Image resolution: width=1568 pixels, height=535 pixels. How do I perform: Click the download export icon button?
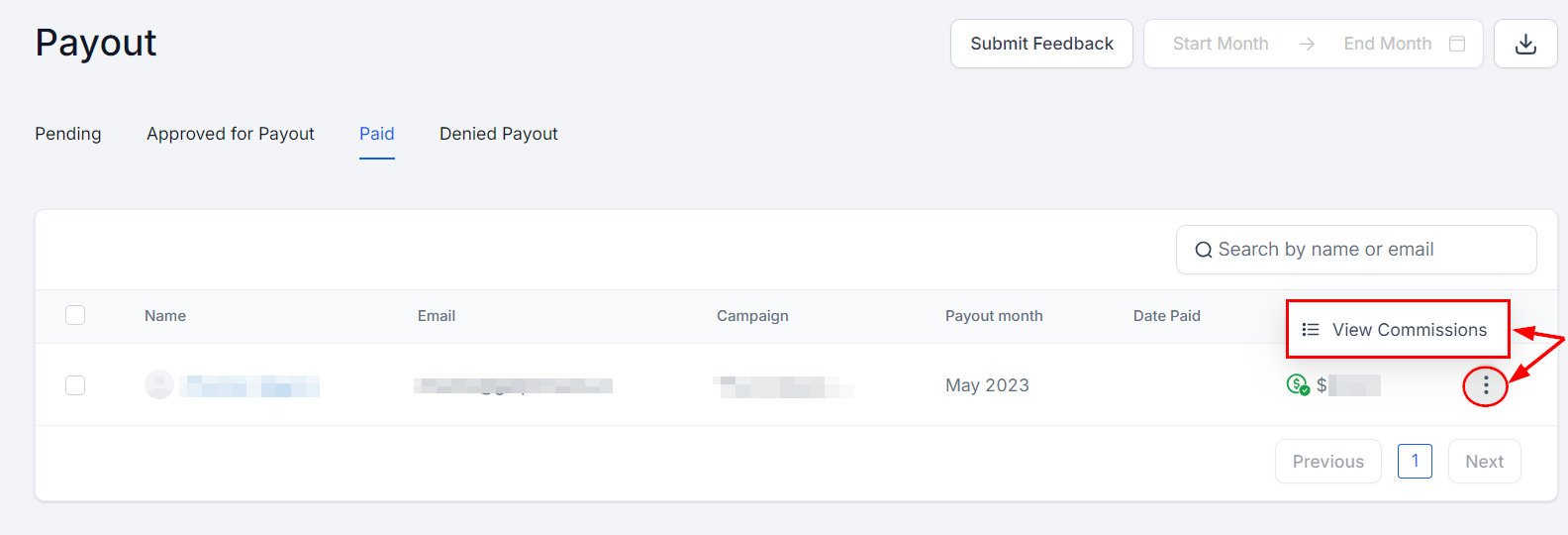1525,44
